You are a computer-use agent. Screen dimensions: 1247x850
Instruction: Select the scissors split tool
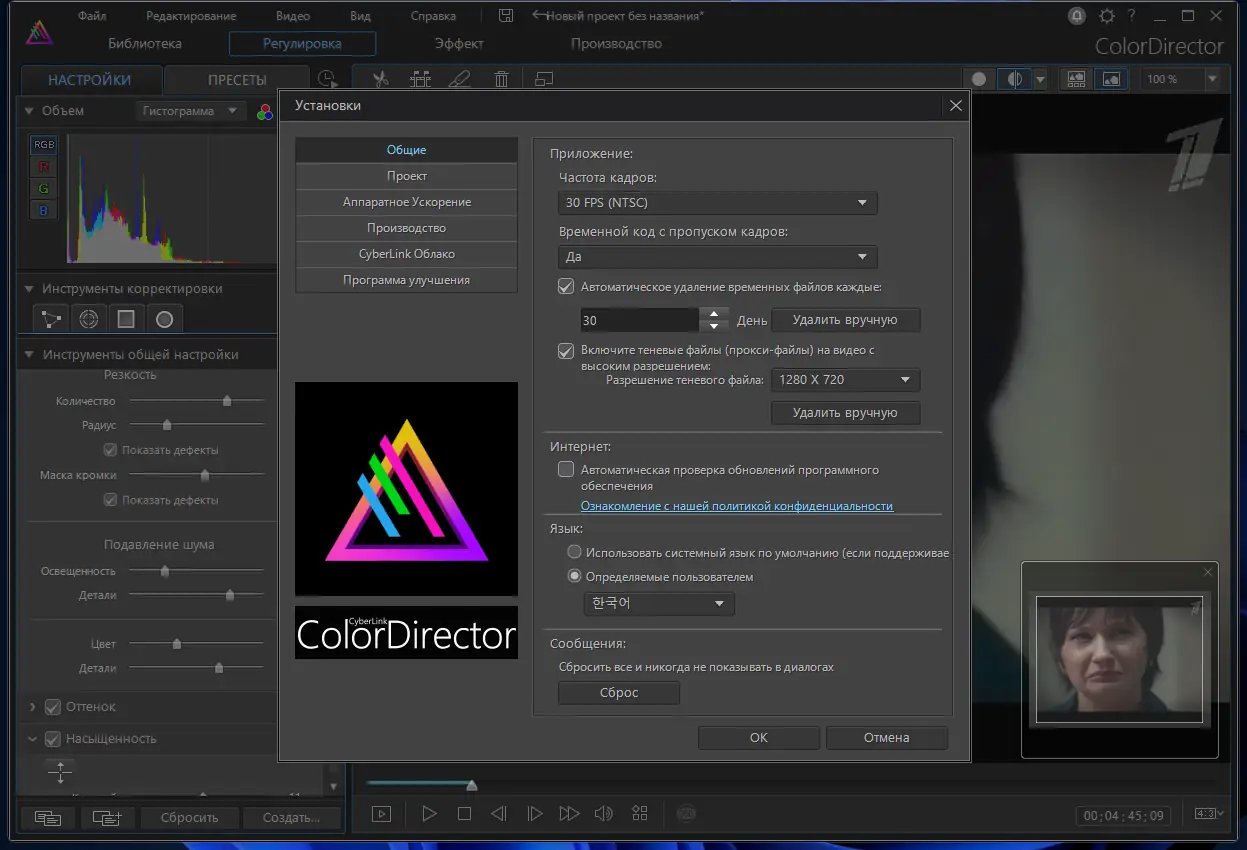pyautogui.click(x=380, y=79)
